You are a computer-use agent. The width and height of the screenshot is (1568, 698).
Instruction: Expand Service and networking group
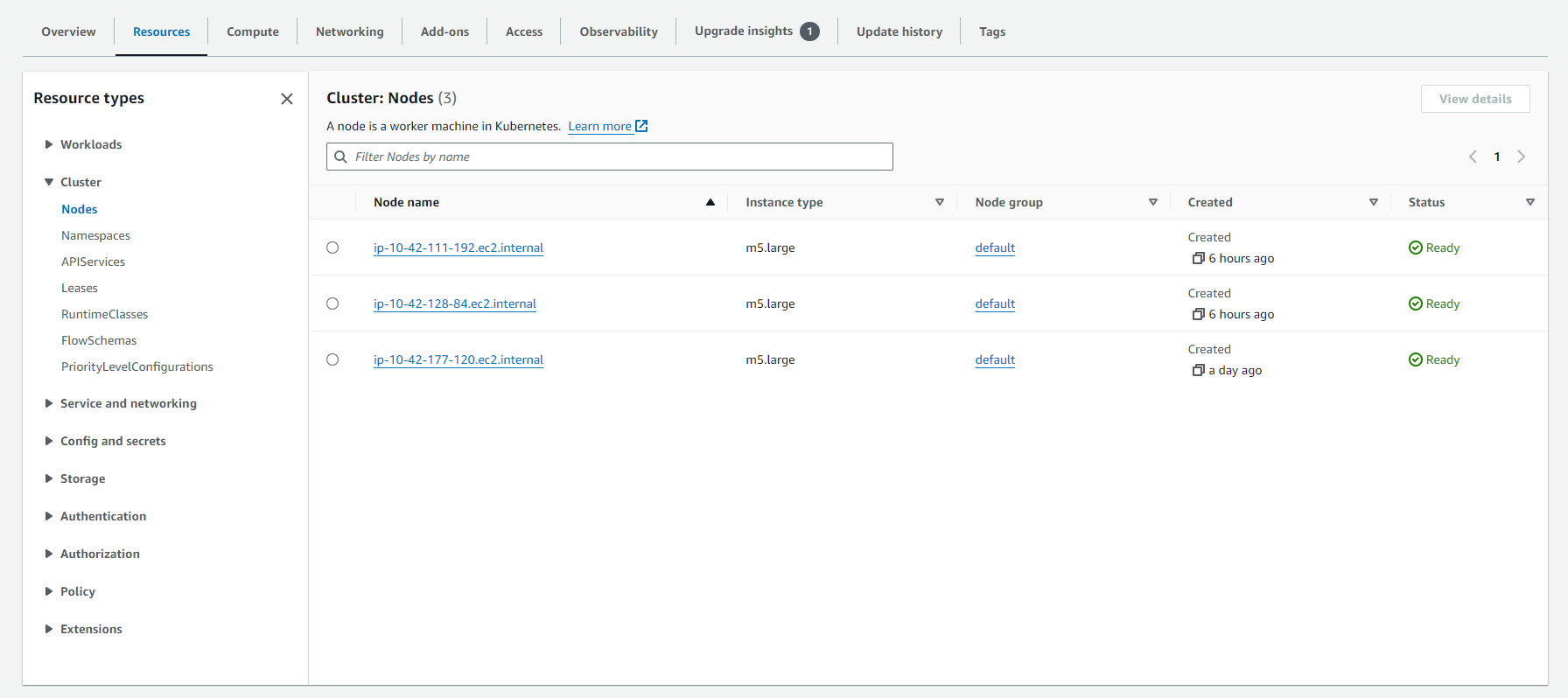(x=49, y=403)
